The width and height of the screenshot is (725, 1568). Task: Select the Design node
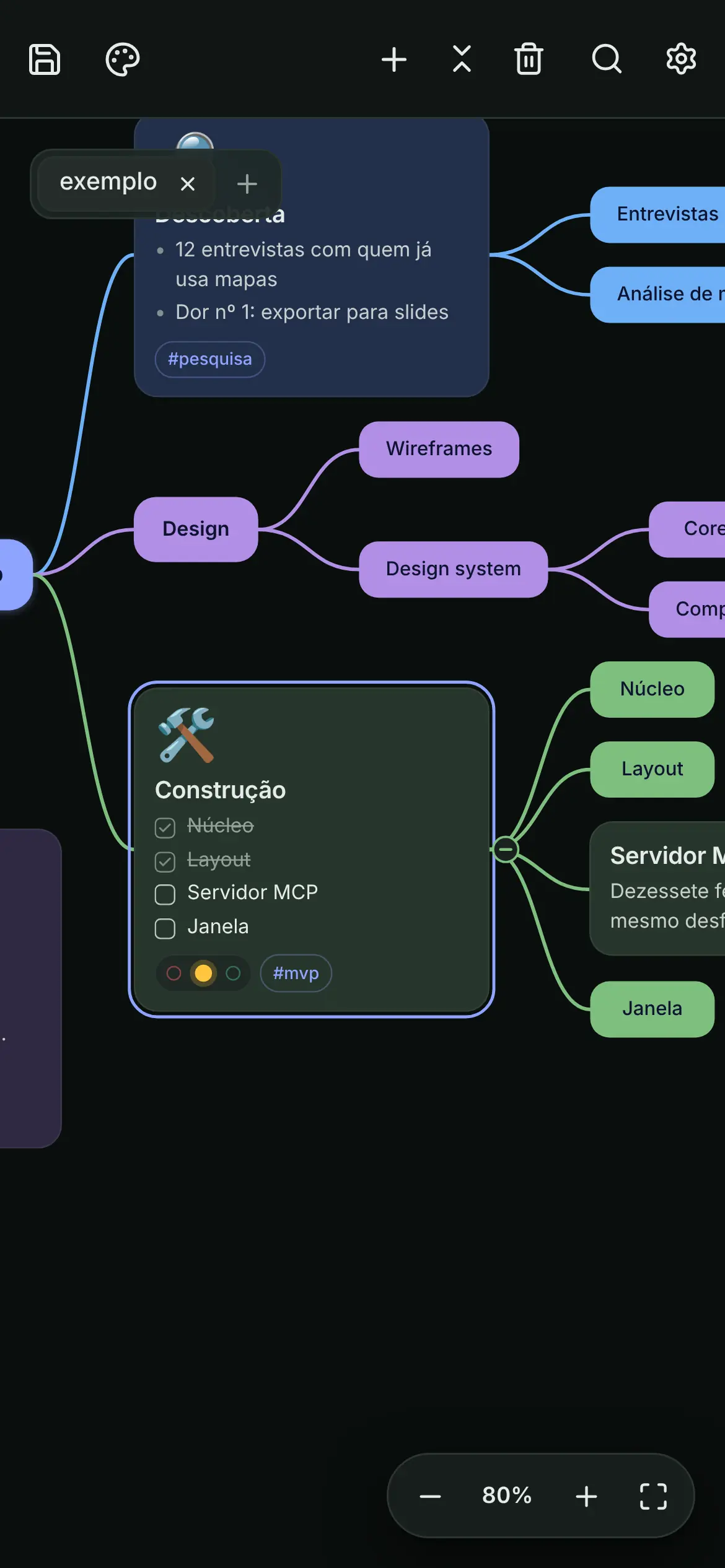pyautogui.click(x=196, y=529)
